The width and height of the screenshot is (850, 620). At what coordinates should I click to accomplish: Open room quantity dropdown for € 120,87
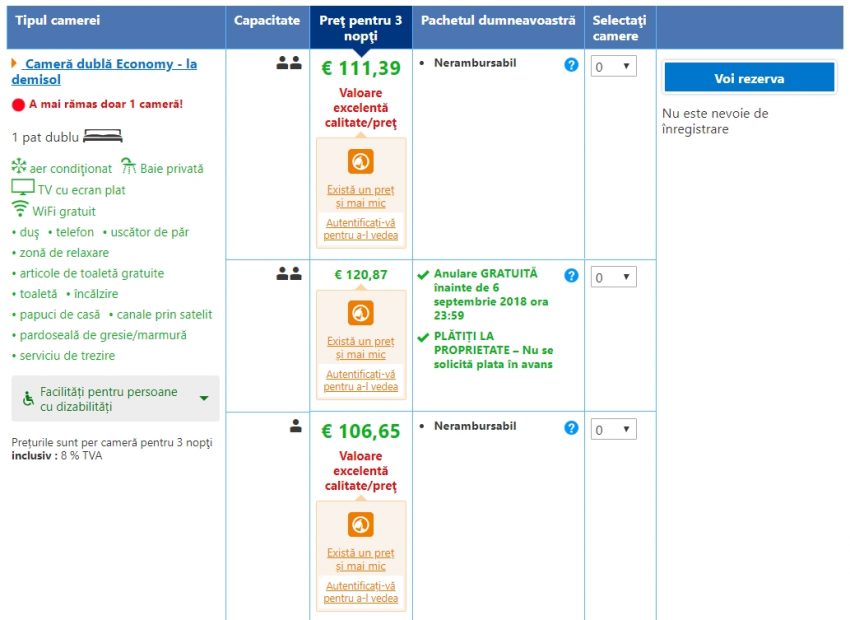pos(613,278)
